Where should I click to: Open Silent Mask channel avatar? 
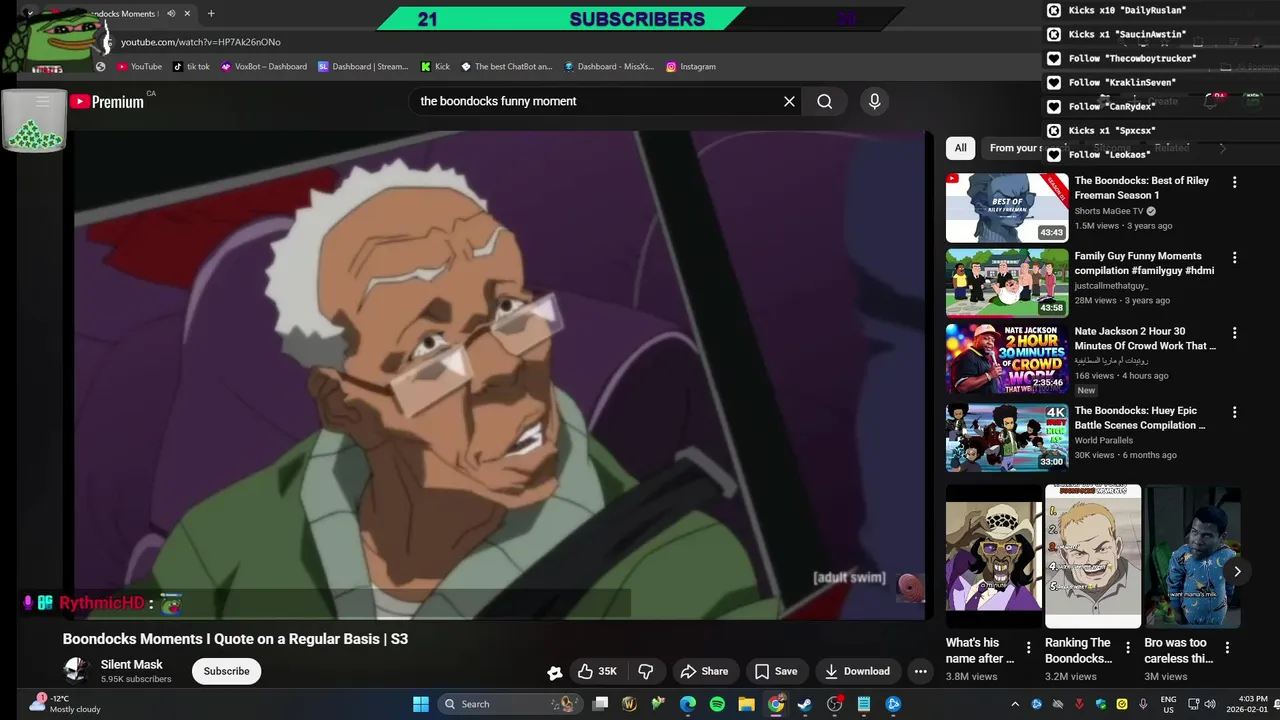pyautogui.click(x=76, y=670)
